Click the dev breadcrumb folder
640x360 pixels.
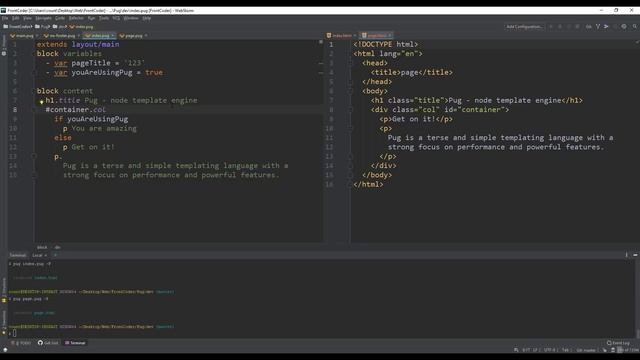point(60,27)
